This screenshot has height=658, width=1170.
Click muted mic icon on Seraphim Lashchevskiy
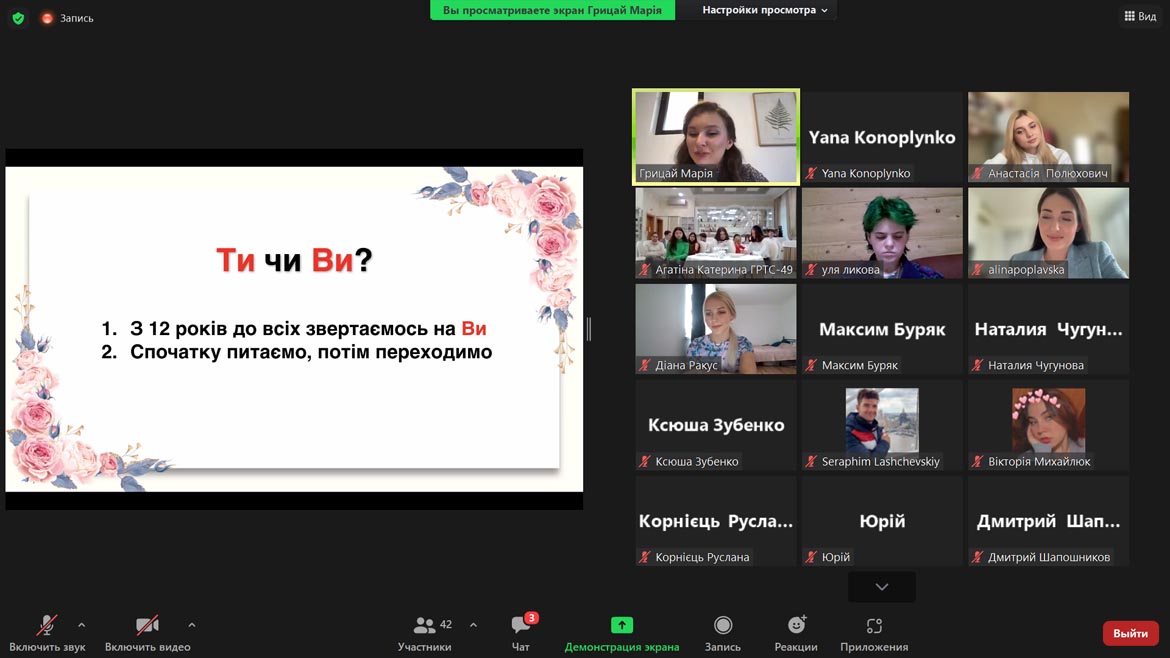point(811,461)
